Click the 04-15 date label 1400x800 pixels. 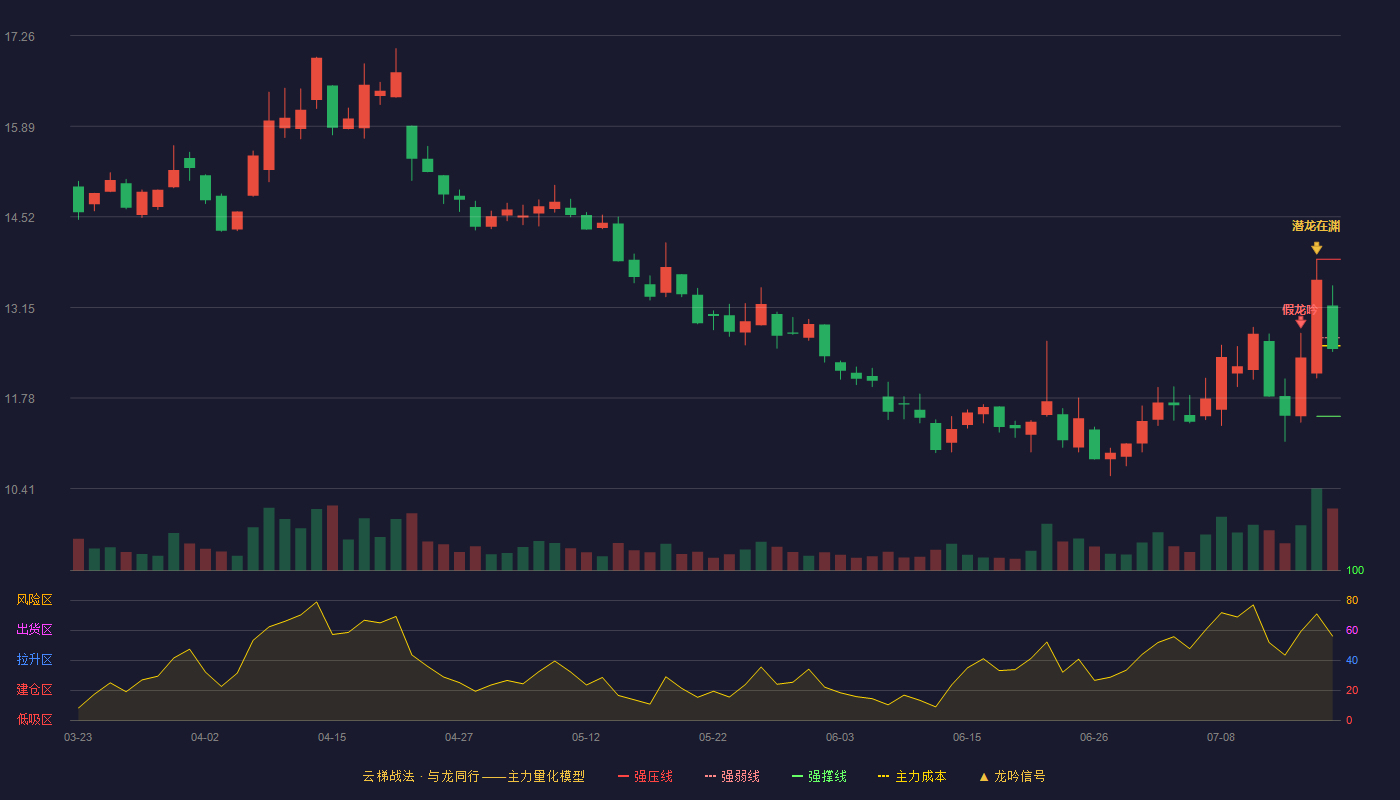[332, 737]
